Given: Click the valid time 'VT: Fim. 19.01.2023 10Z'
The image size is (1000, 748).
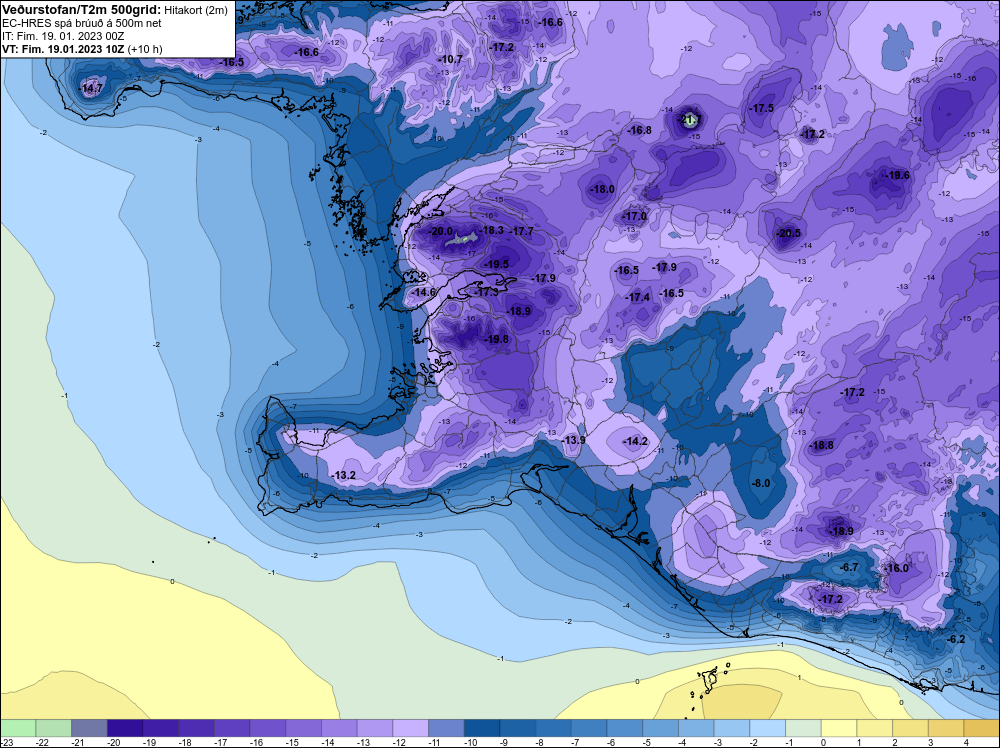Looking at the screenshot, I should point(63,49).
